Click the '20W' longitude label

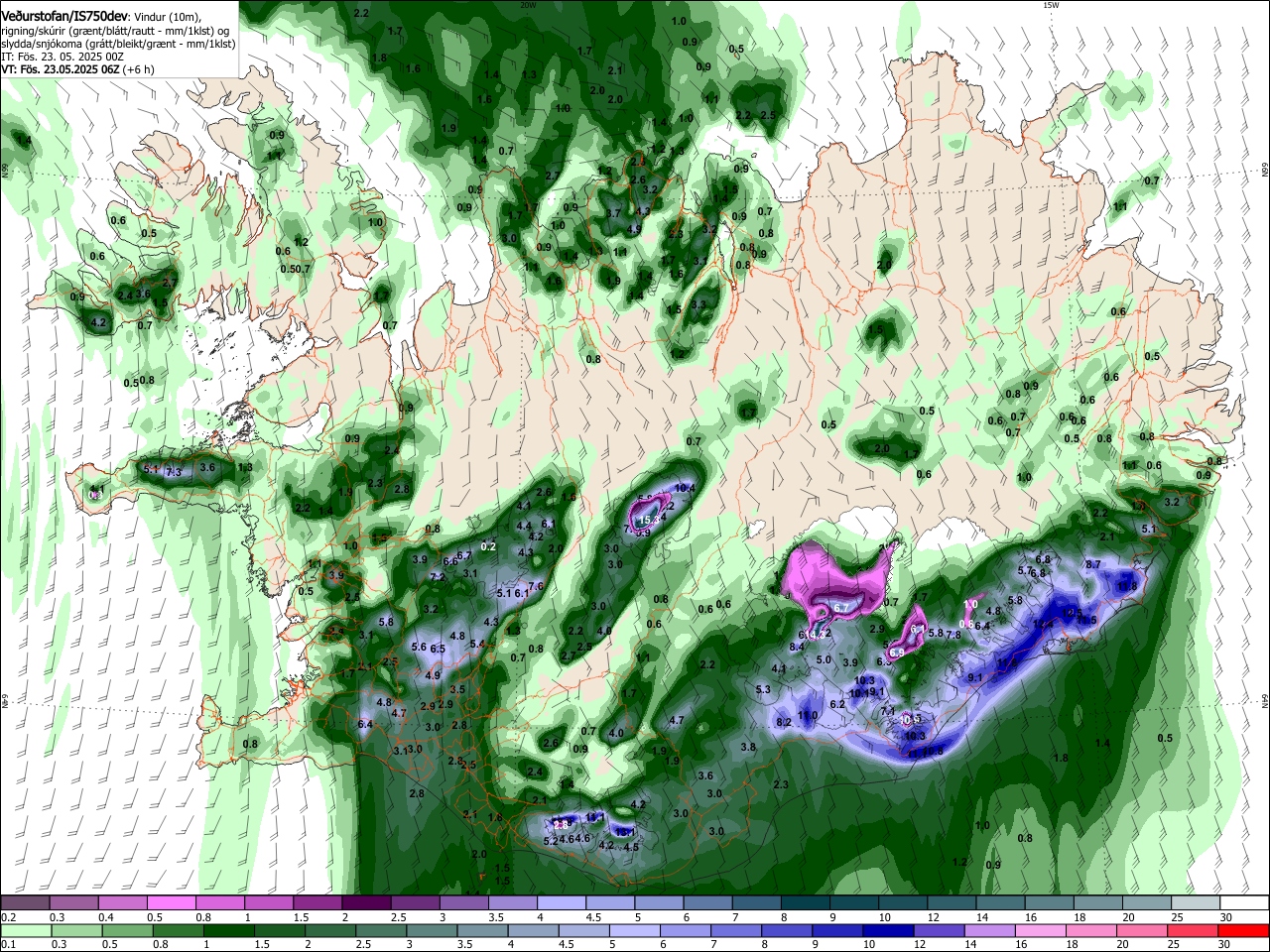point(528,5)
